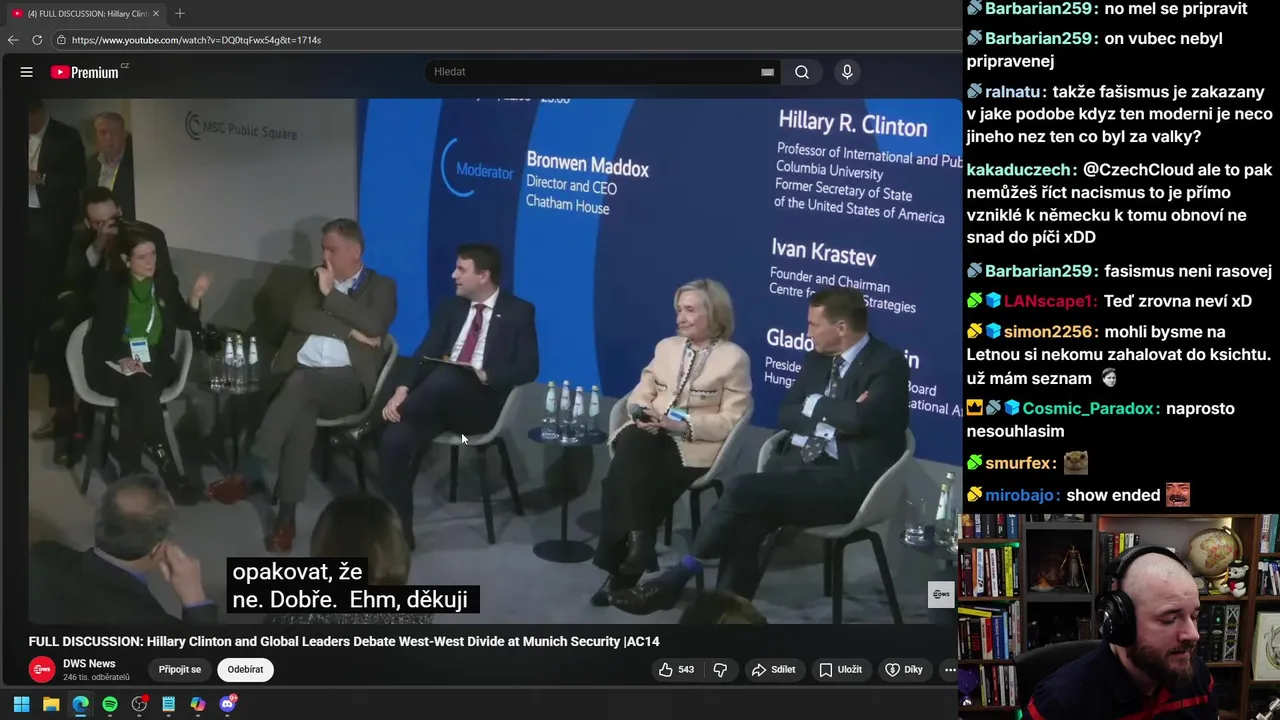Viewport: 1280px width, 720px height.
Task: Click chat username simon2256
Action: click(1048, 331)
